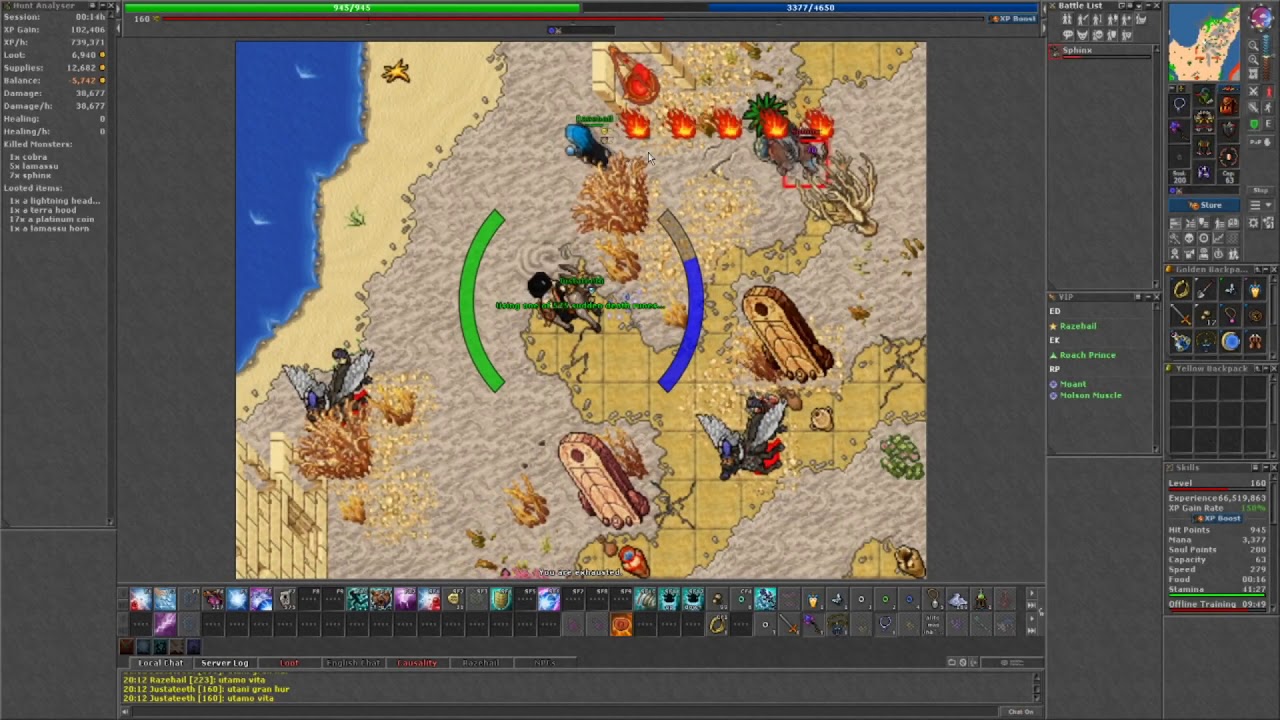Switch to Local Chat tab
The width and height of the screenshot is (1280, 720).
(x=160, y=663)
